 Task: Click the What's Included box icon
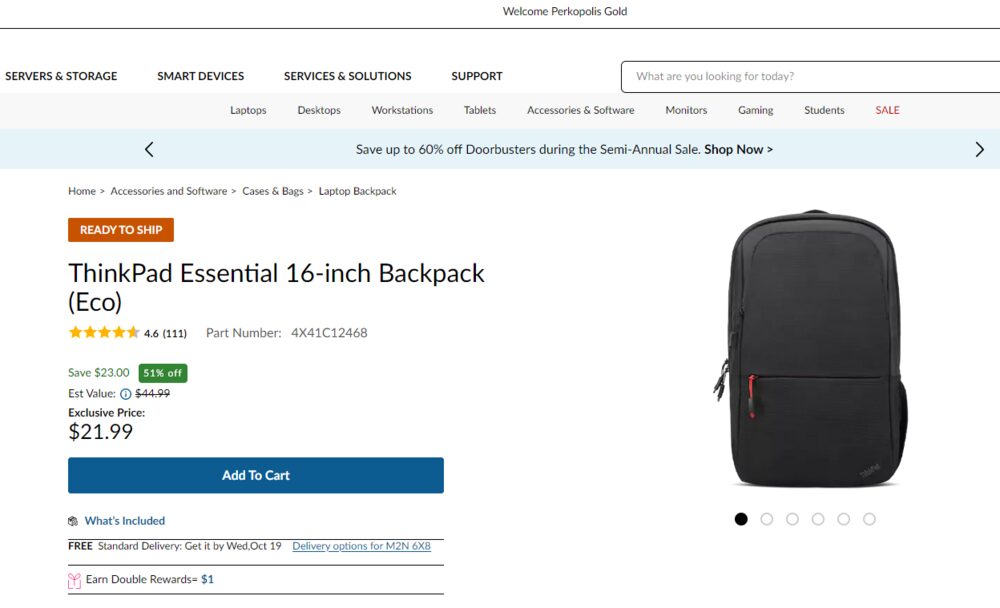point(73,521)
